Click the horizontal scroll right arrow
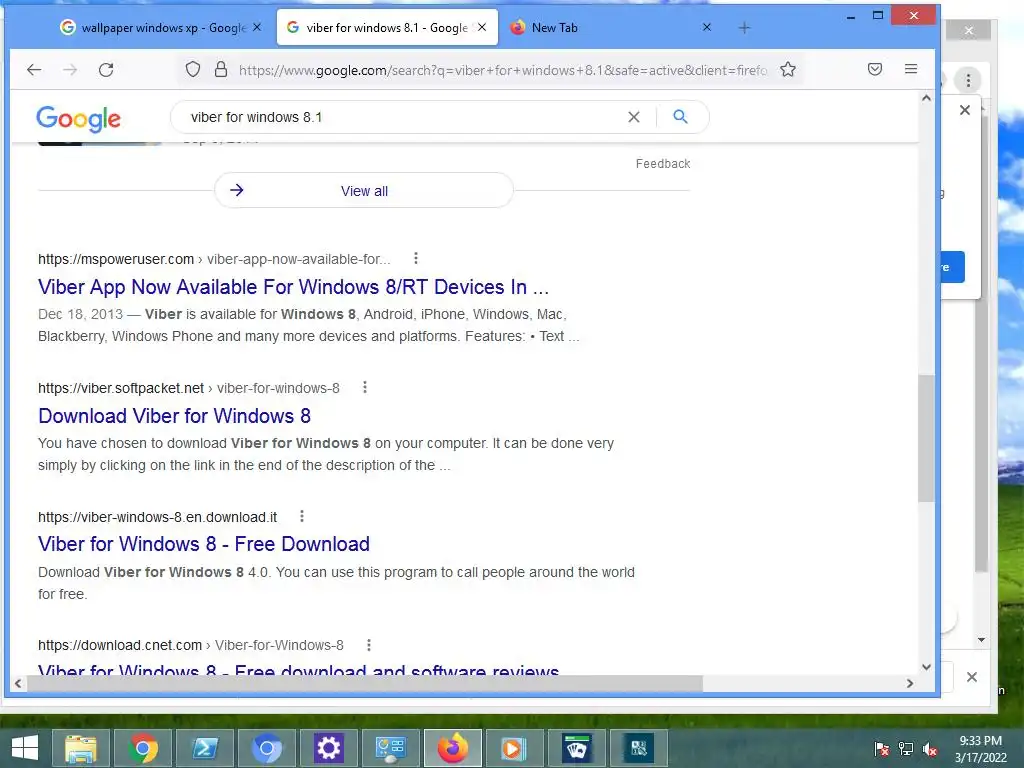The width and height of the screenshot is (1024, 768). point(910,683)
